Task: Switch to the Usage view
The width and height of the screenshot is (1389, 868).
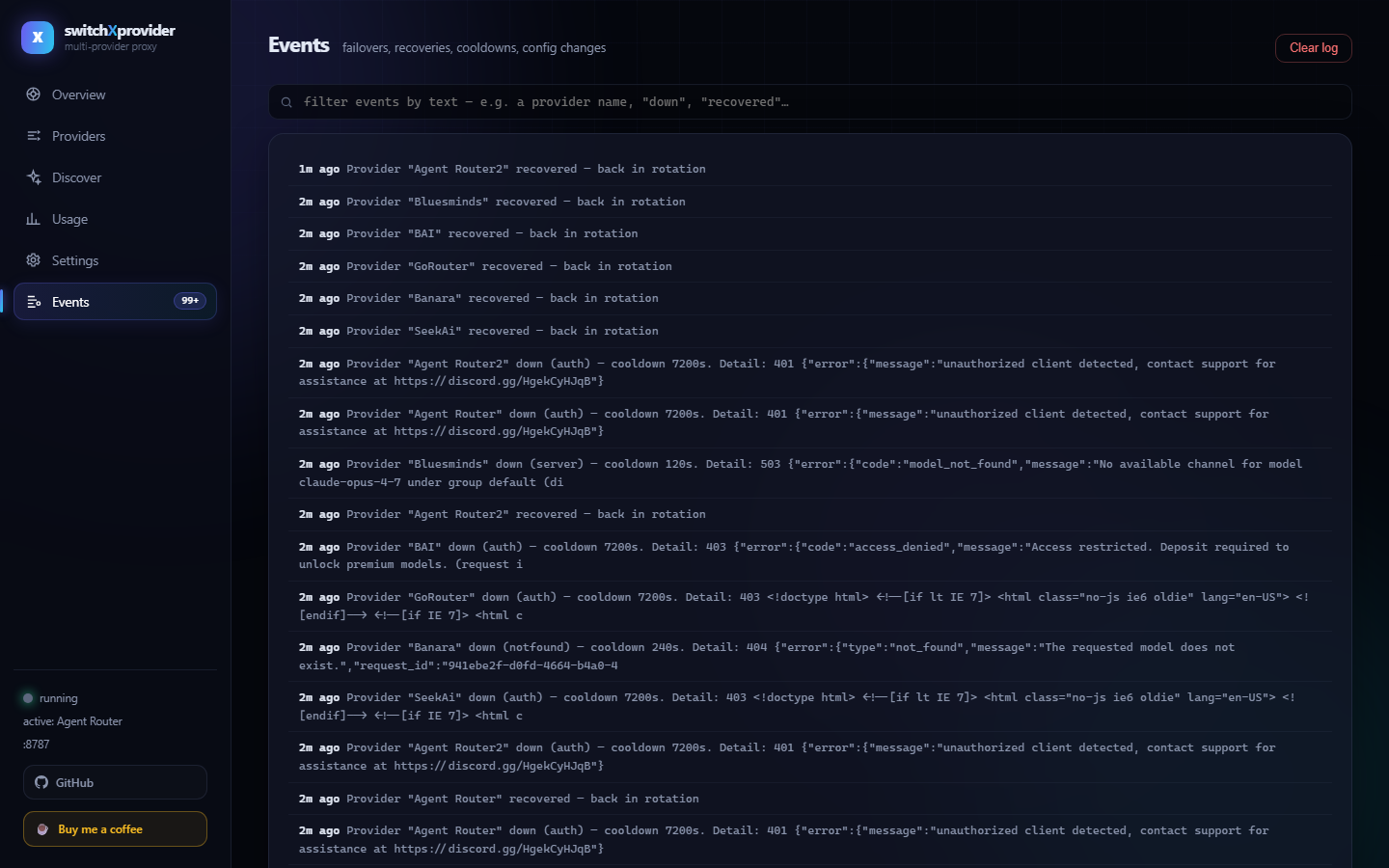Action: (x=115, y=219)
